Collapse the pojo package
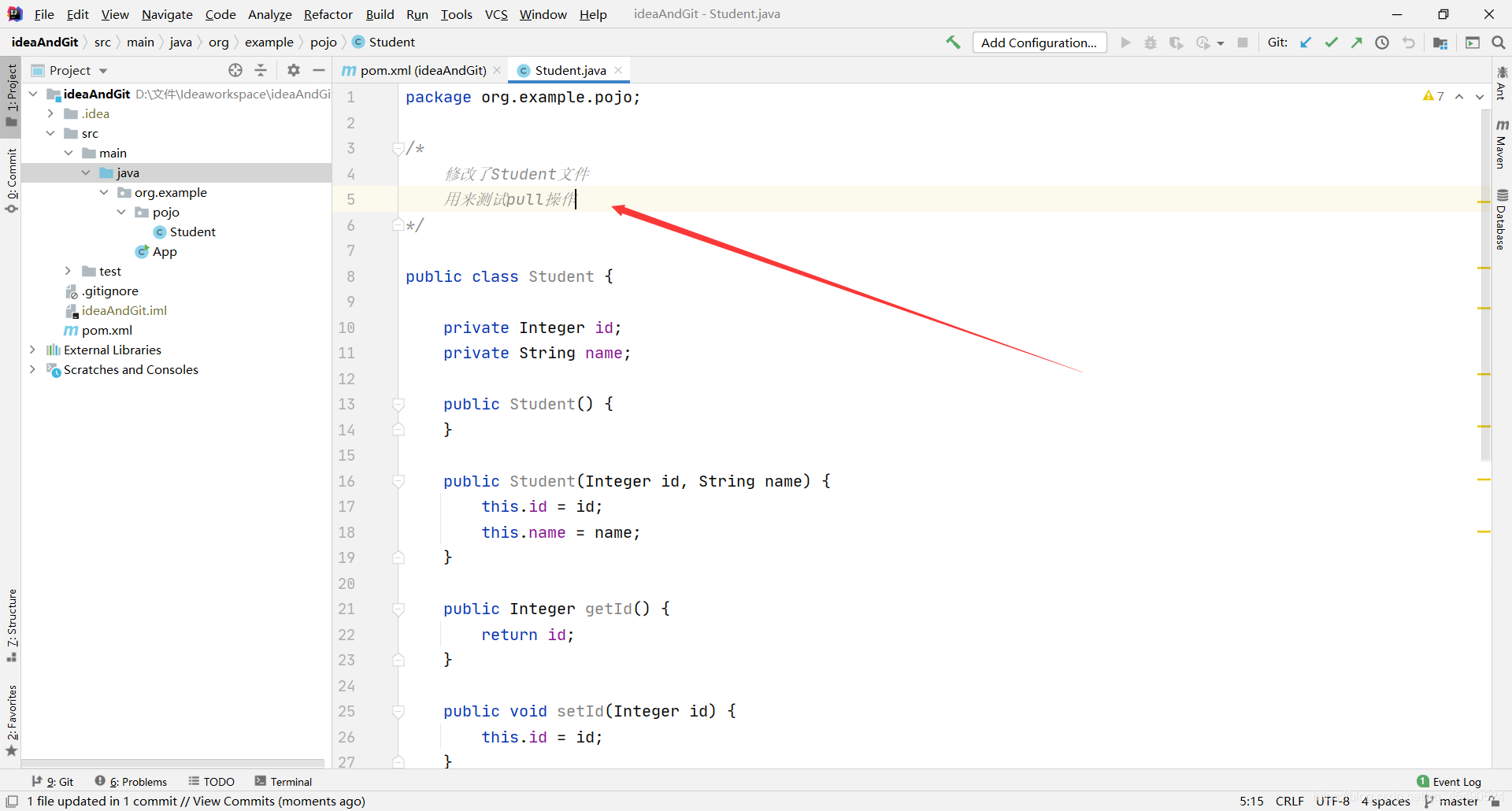This screenshot has width=1512, height=811. [121, 212]
